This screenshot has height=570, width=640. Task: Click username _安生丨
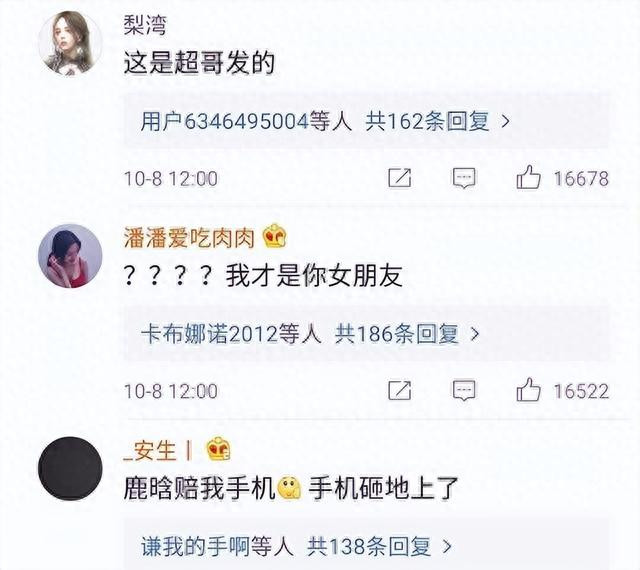[158, 451]
